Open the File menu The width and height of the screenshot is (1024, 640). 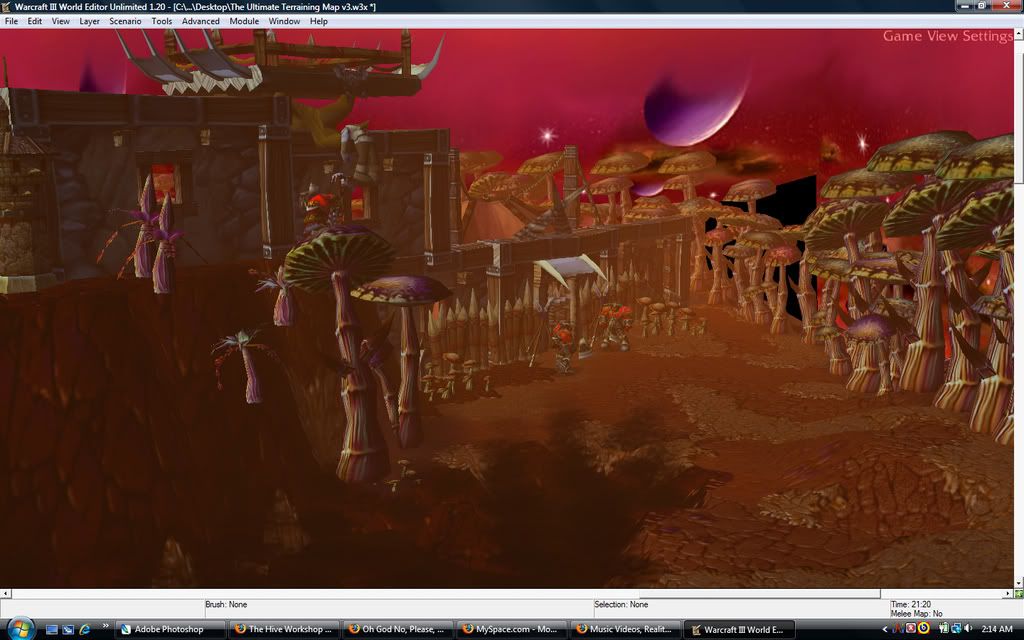[11, 21]
